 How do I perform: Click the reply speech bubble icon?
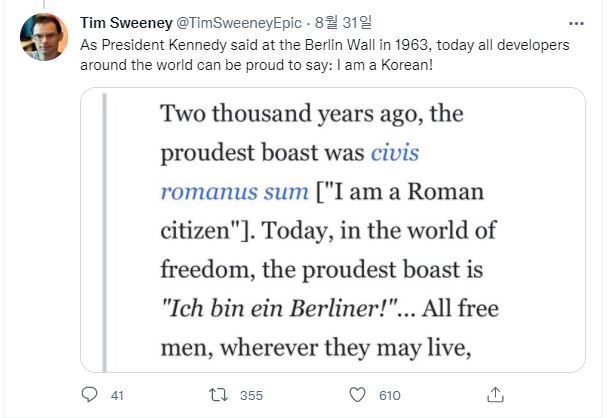pyautogui.click(x=89, y=395)
